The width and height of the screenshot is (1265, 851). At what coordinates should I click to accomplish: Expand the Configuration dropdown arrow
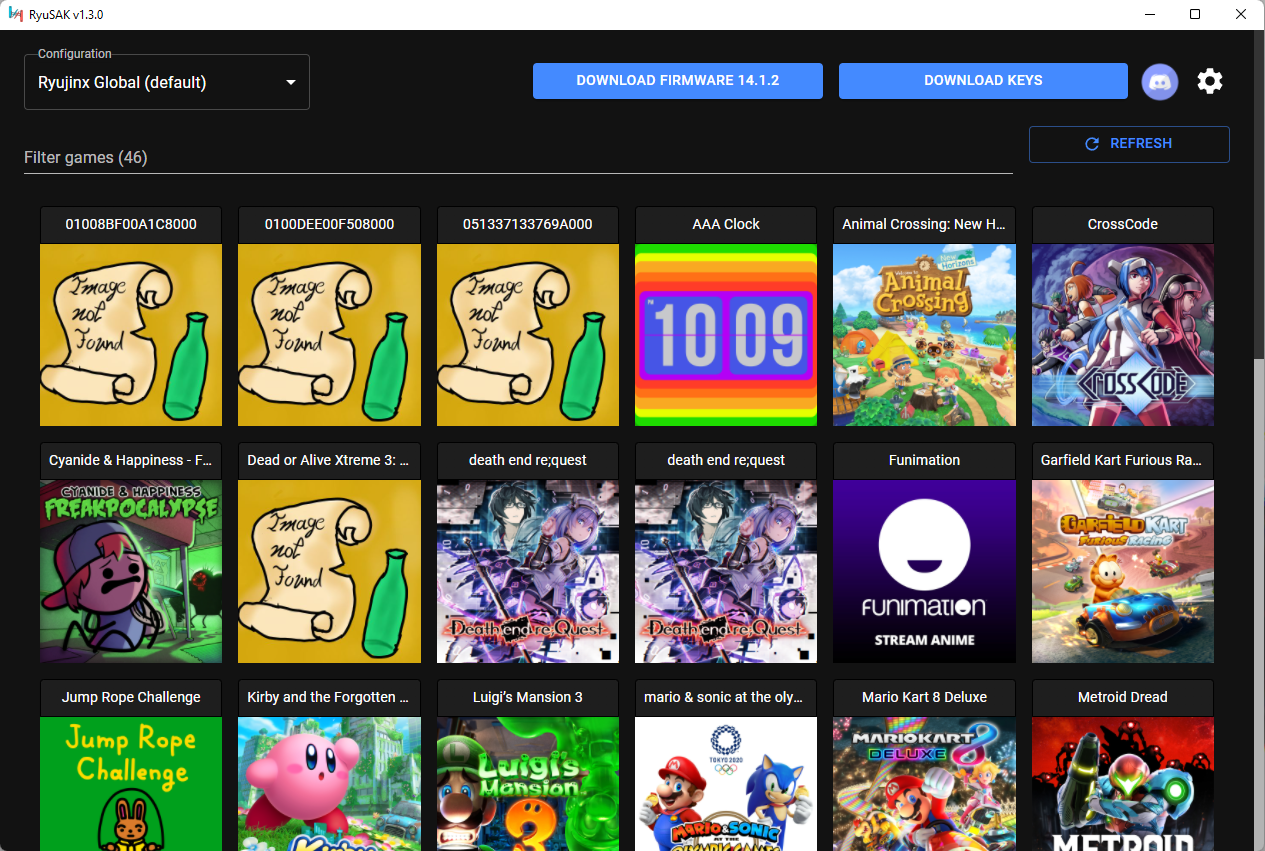pos(291,82)
